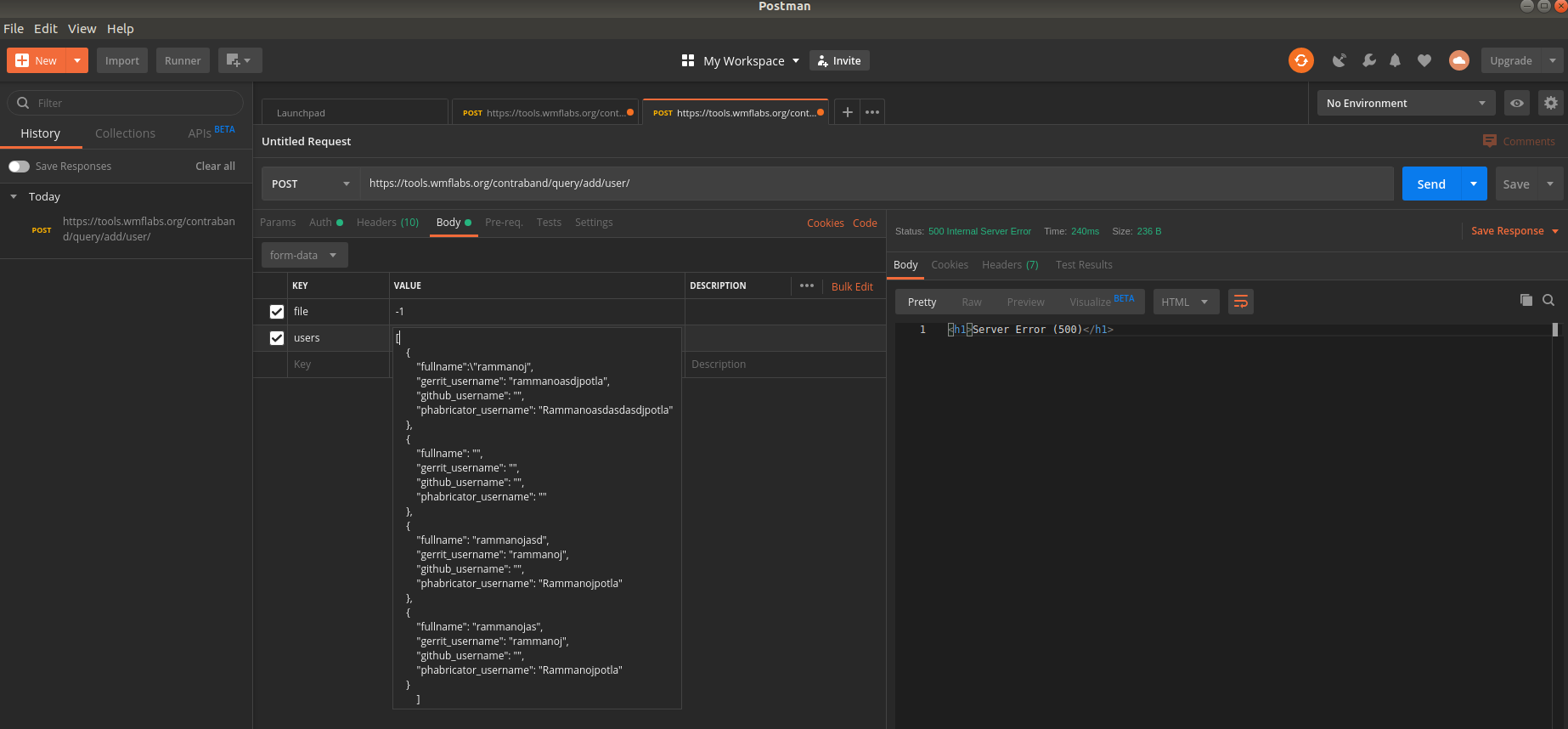Search within response body icon
The height and width of the screenshot is (729, 1568).
coord(1548,300)
